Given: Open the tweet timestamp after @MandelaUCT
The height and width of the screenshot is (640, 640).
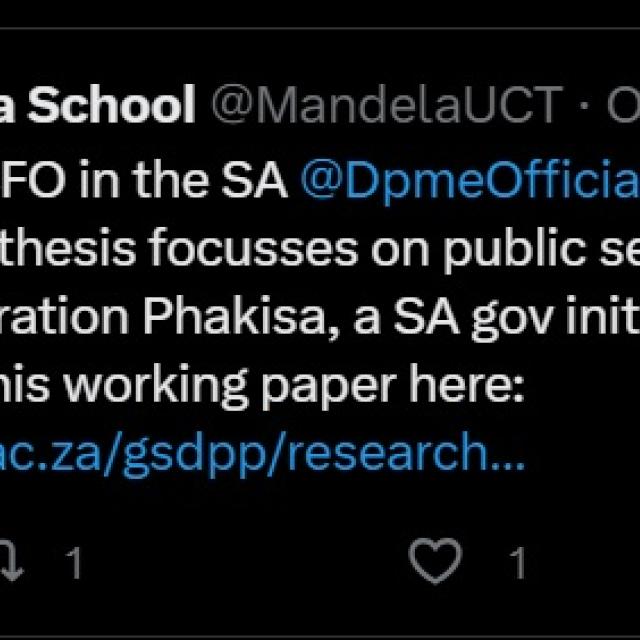Looking at the screenshot, I should pyautogui.click(x=624, y=105).
